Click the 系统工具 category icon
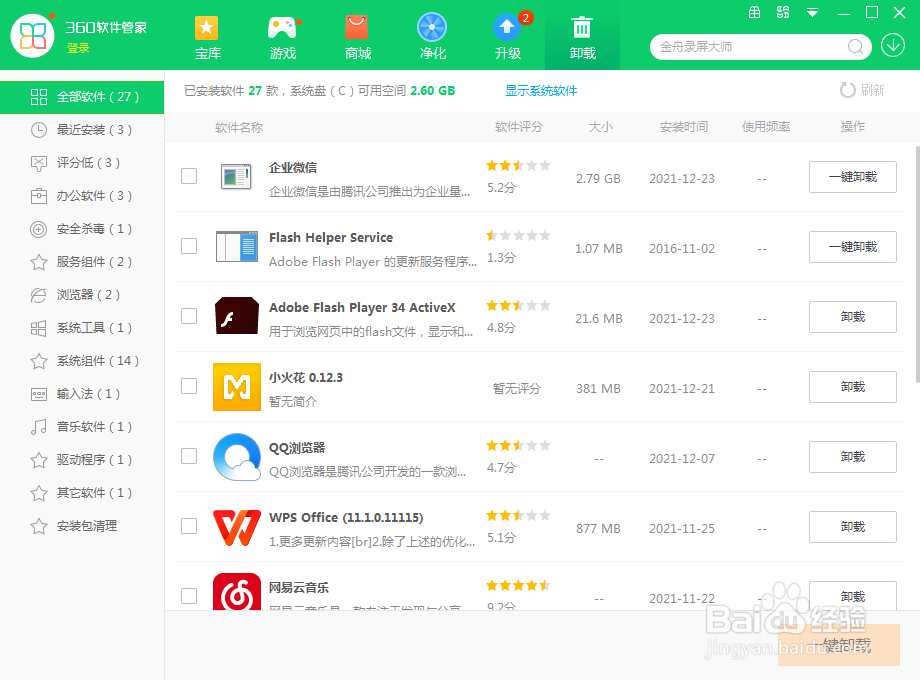The image size is (920, 680). click(x=39, y=328)
